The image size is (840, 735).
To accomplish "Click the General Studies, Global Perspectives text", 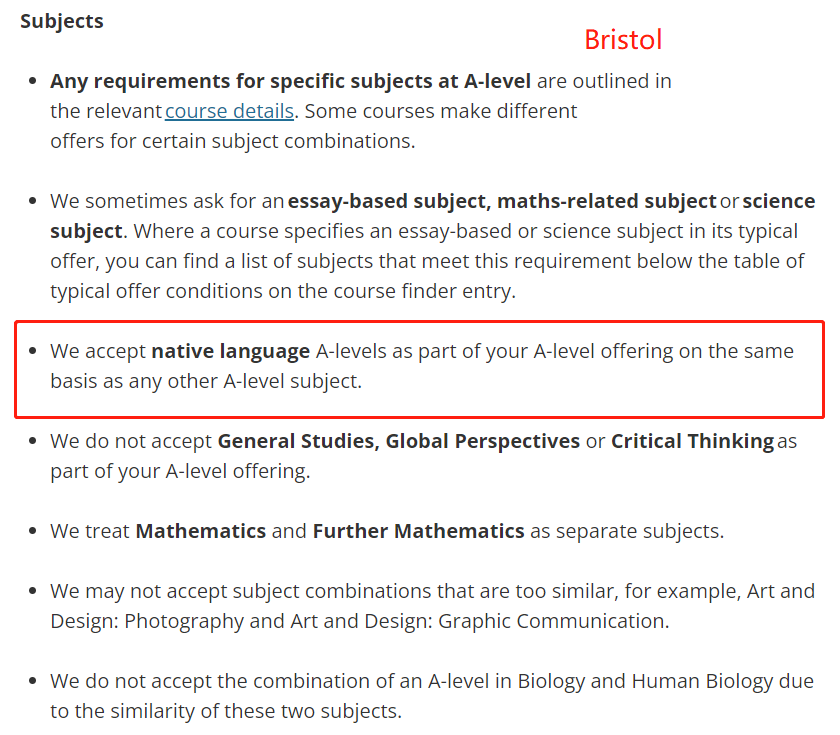I will 399,441.
